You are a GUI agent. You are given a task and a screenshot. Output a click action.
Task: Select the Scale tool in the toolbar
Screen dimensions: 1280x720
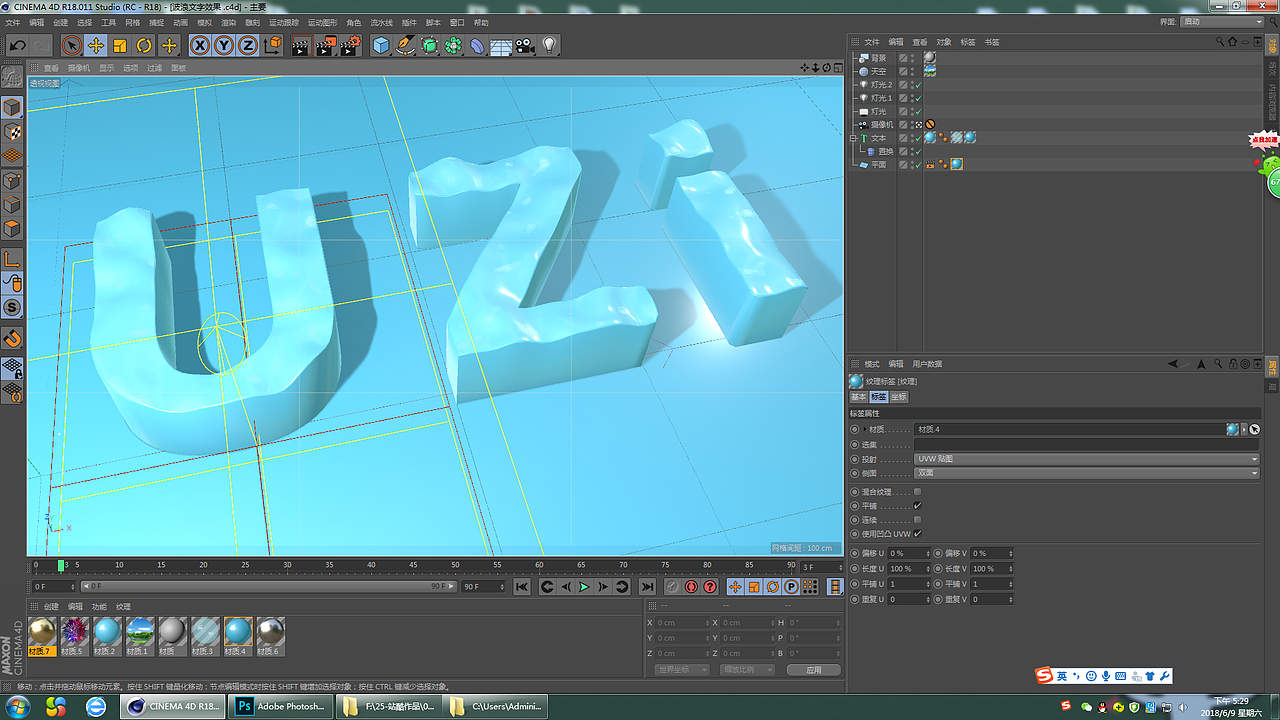[x=119, y=45]
